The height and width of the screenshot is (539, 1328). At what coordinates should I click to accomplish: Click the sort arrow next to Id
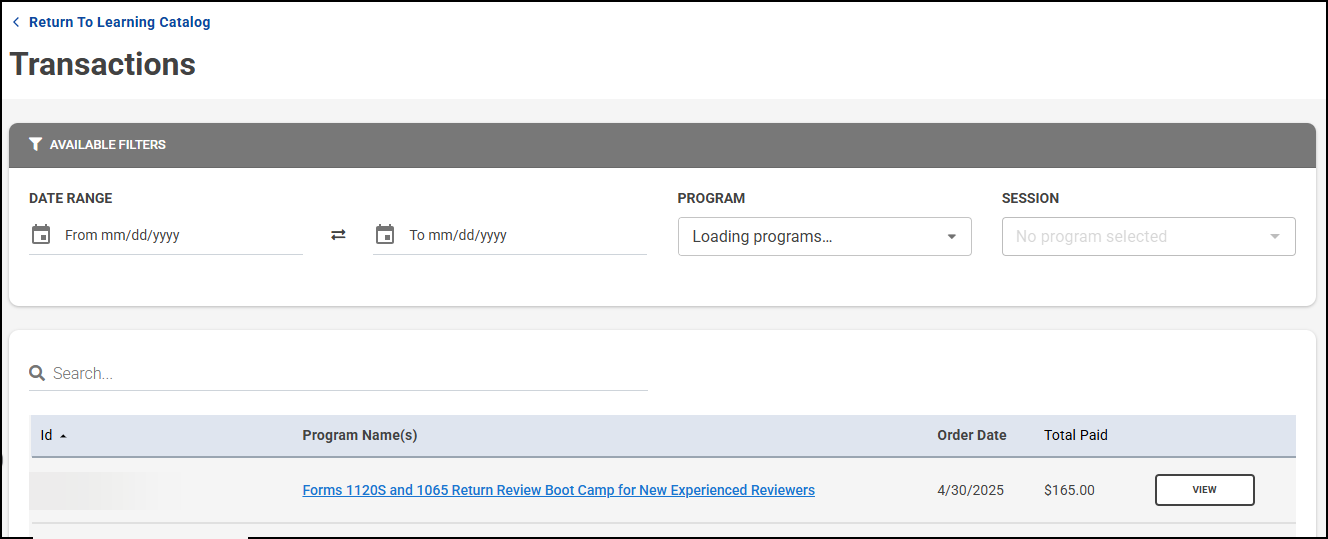coord(64,436)
